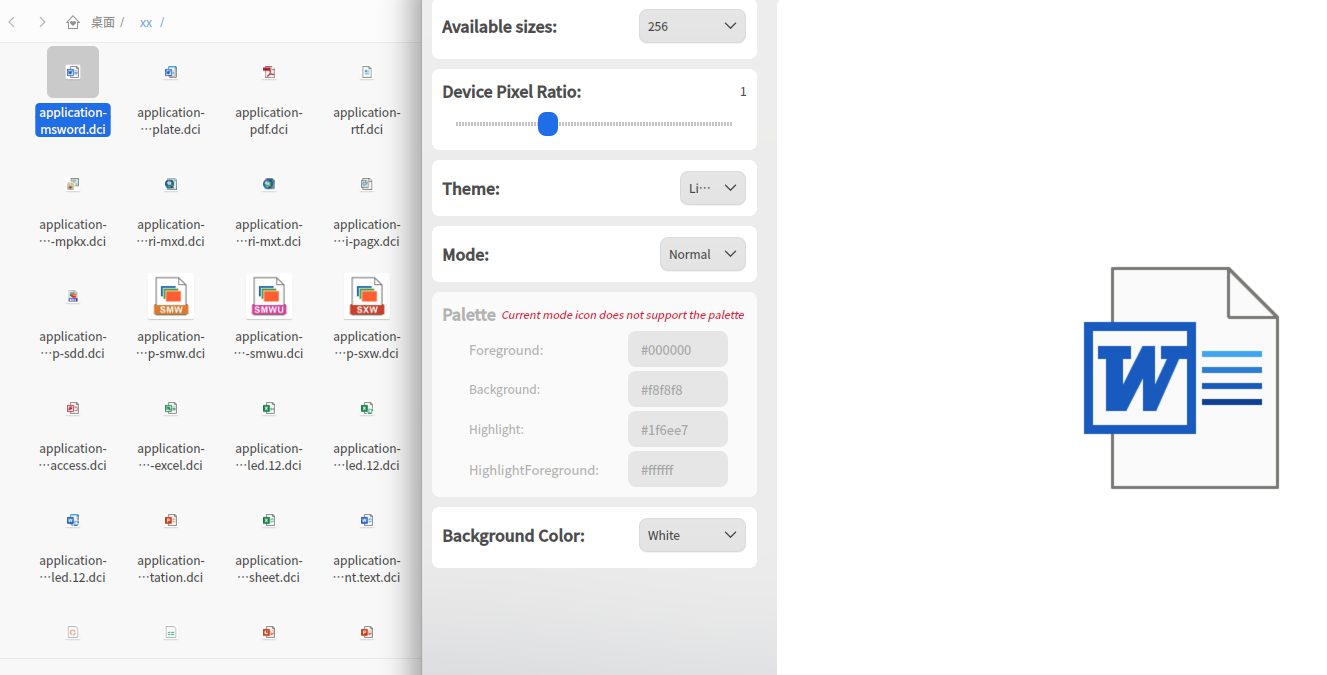Go forward with the right arrow
Screen dimensions: 1327x675
(42, 22)
